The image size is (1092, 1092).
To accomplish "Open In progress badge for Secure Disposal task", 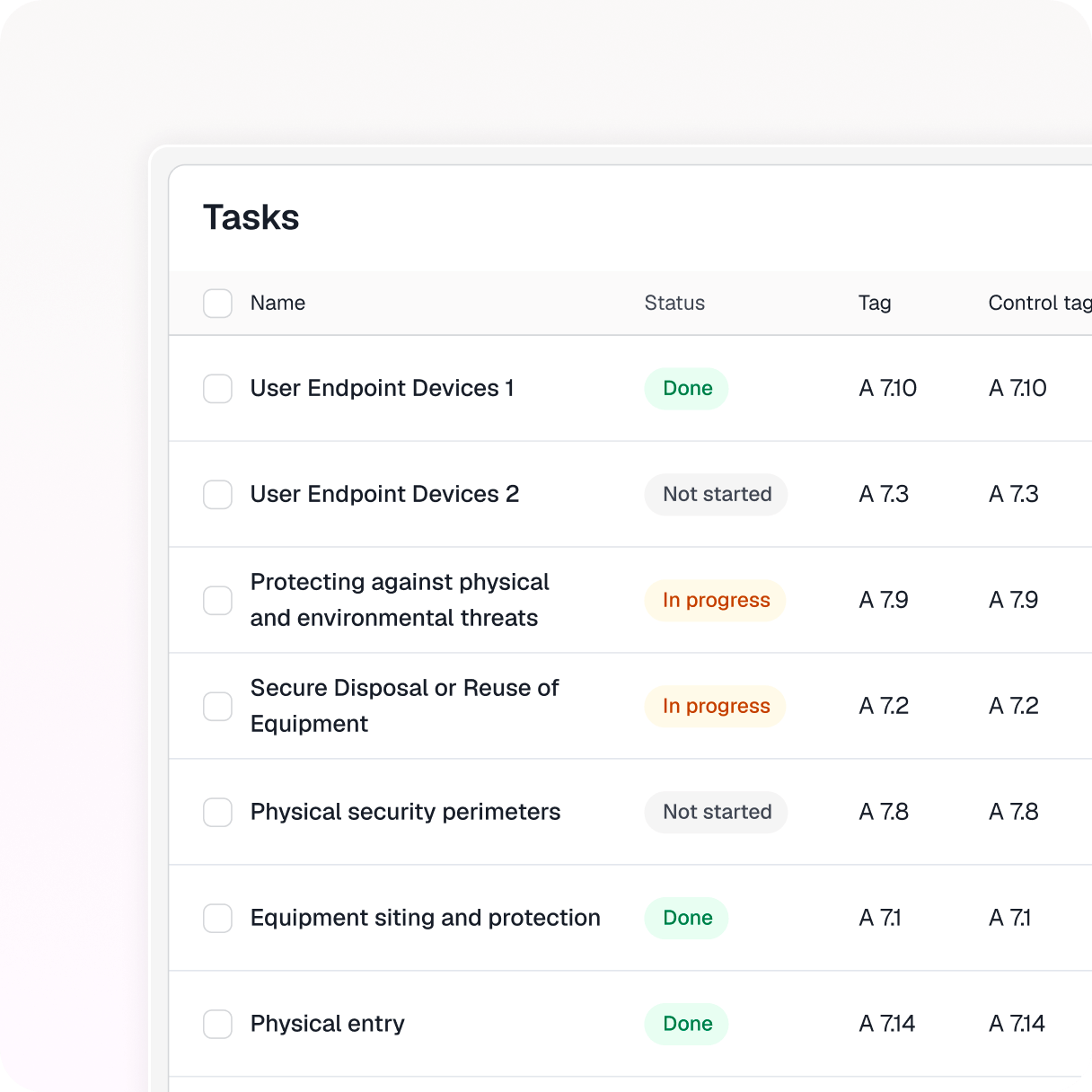I will tap(716, 707).
